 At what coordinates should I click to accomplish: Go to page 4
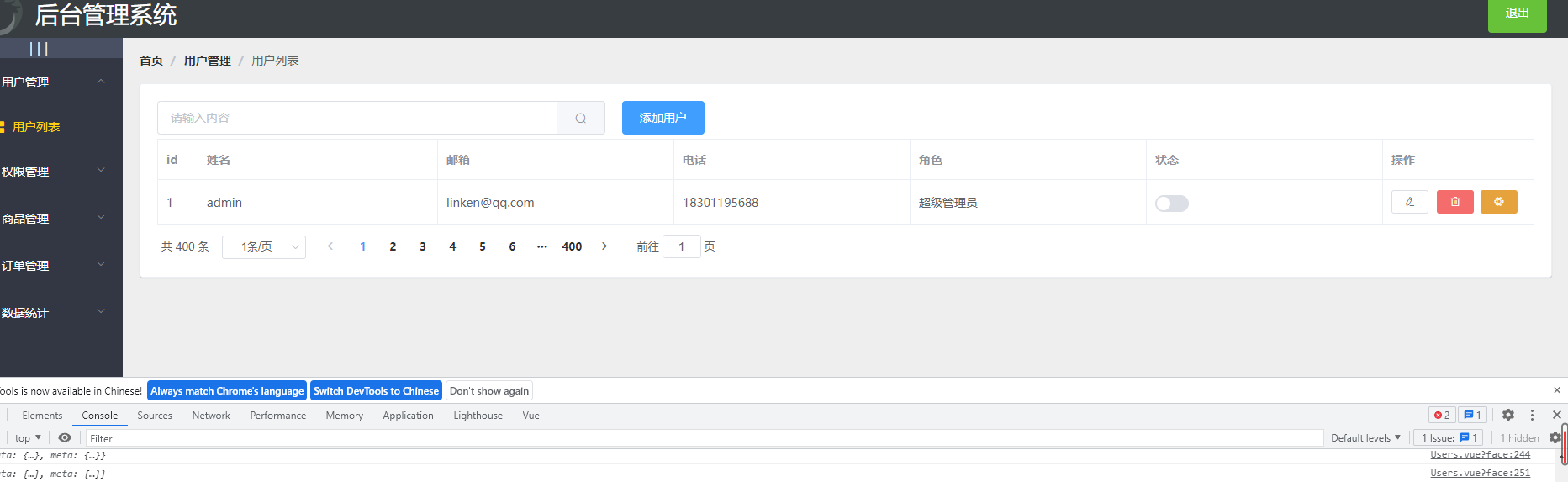click(x=452, y=246)
